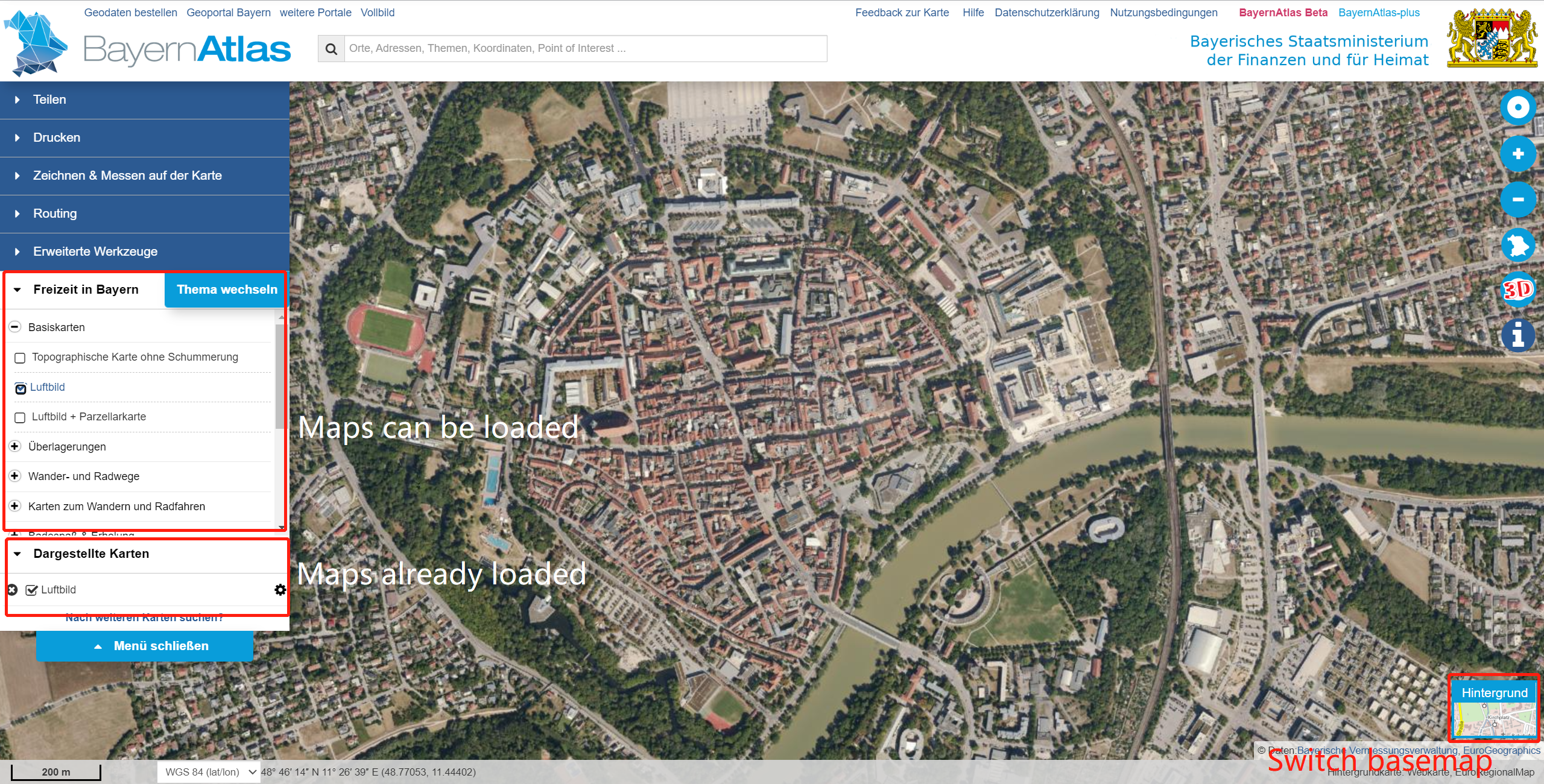Open Geoportal Bayern link
The image size is (1544, 784).
pyautogui.click(x=229, y=13)
